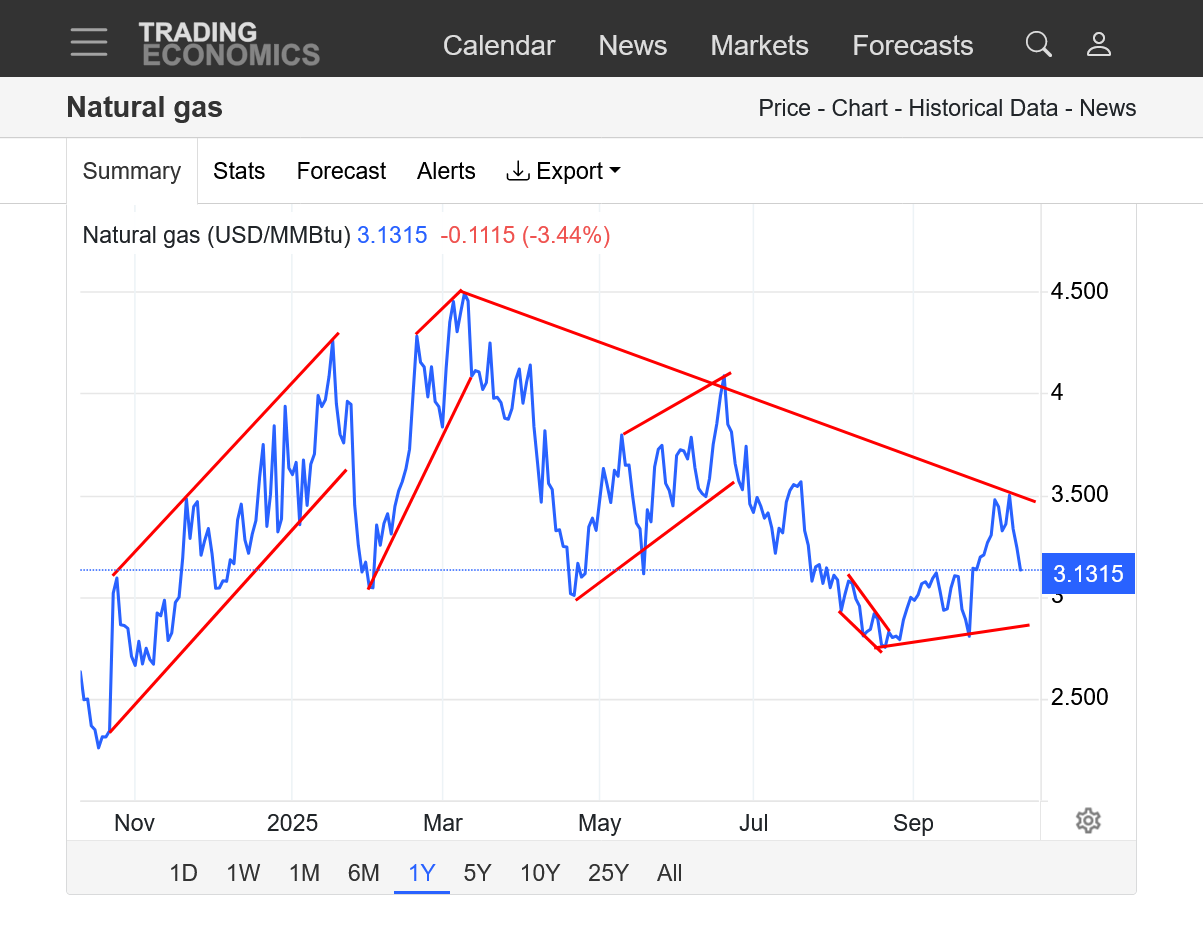Open News in top navigation
1203x933 pixels.
pos(632,46)
